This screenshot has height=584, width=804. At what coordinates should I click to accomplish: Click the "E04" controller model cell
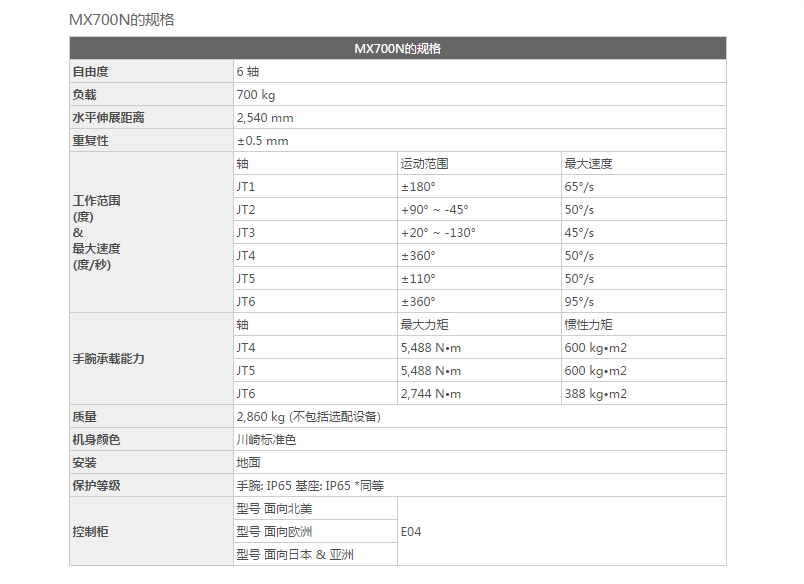coord(411,532)
